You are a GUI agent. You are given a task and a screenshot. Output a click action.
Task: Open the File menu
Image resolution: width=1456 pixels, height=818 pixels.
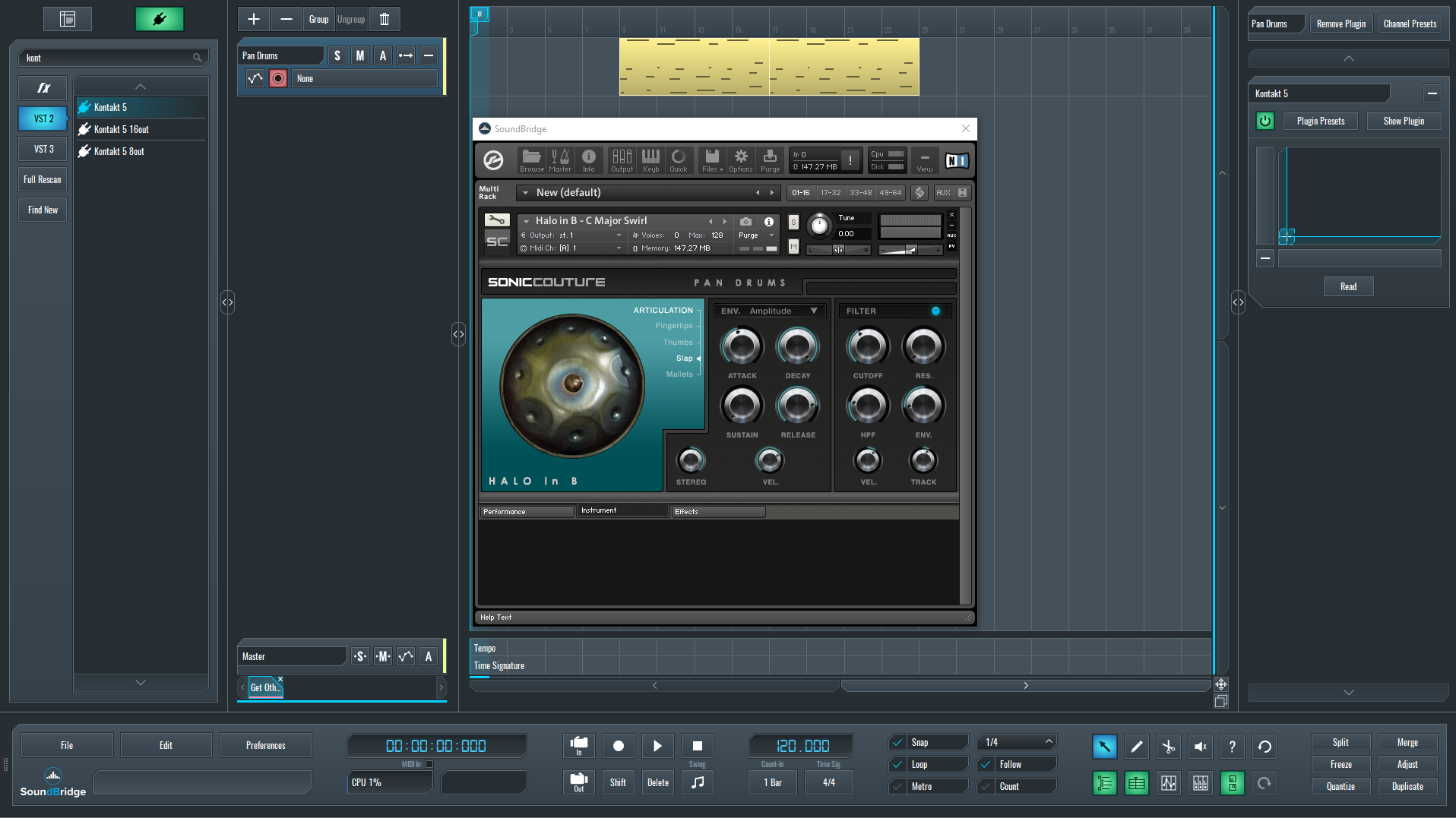[67, 745]
